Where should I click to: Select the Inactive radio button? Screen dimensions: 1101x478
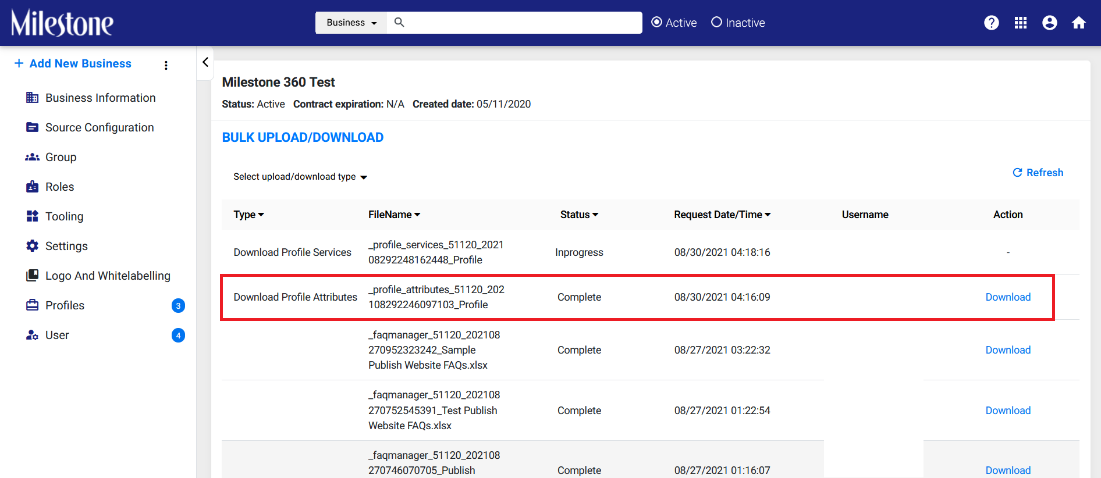(x=716, y=22)
